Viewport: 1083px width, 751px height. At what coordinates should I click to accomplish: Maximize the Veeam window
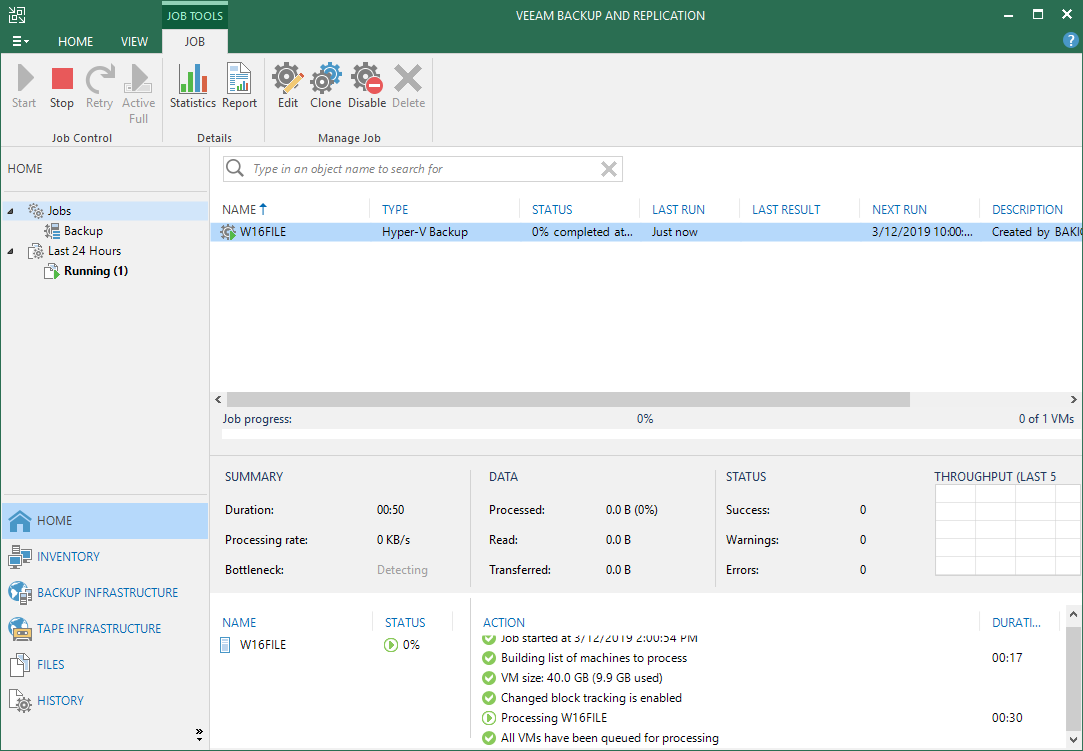(1037, 15)
